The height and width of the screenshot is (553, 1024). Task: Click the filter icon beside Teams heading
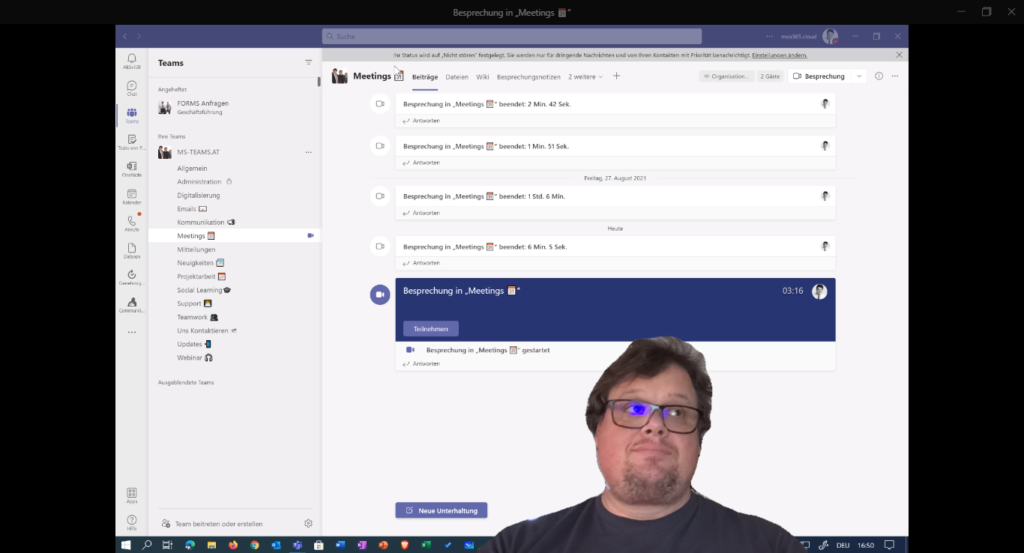click(308, 63)
